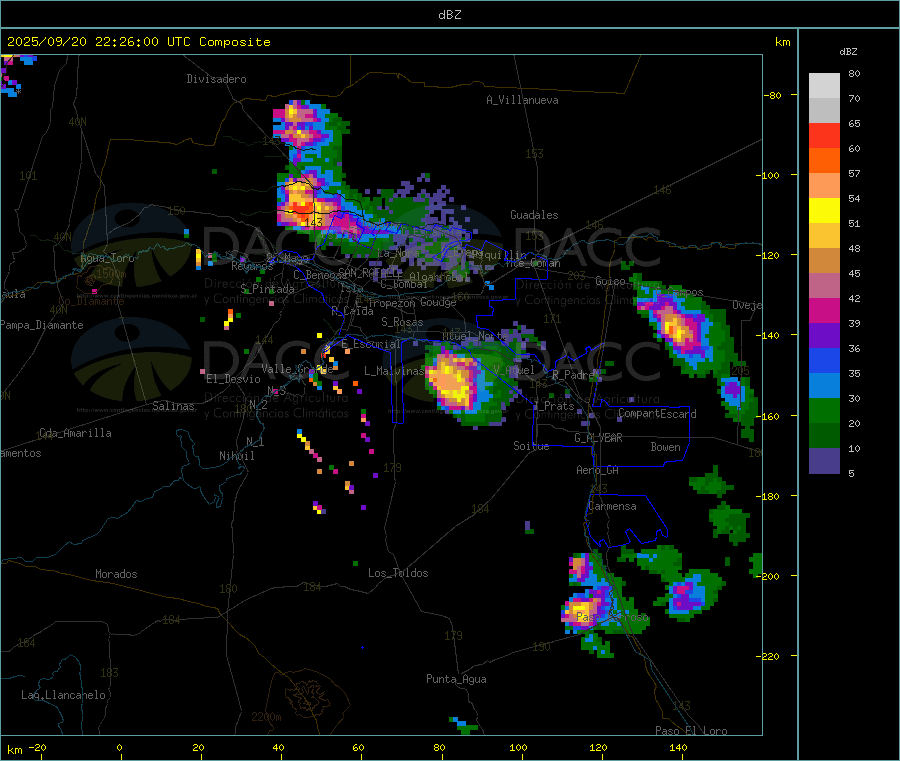Click the '0' km tick on bottom axis
Viewport: 900px width, 761px height.
tap(119, 748)
